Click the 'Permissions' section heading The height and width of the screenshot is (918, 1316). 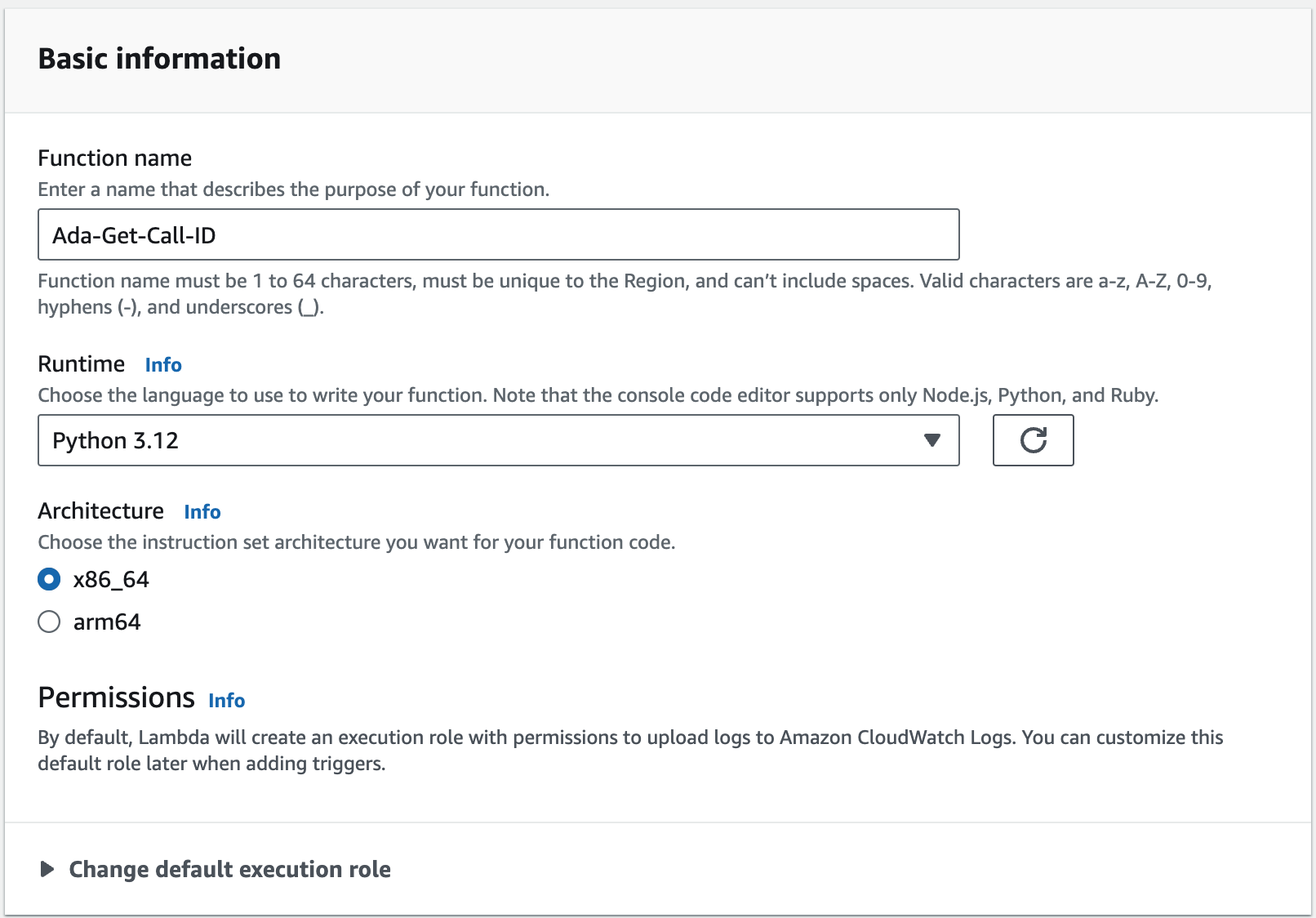117,697
